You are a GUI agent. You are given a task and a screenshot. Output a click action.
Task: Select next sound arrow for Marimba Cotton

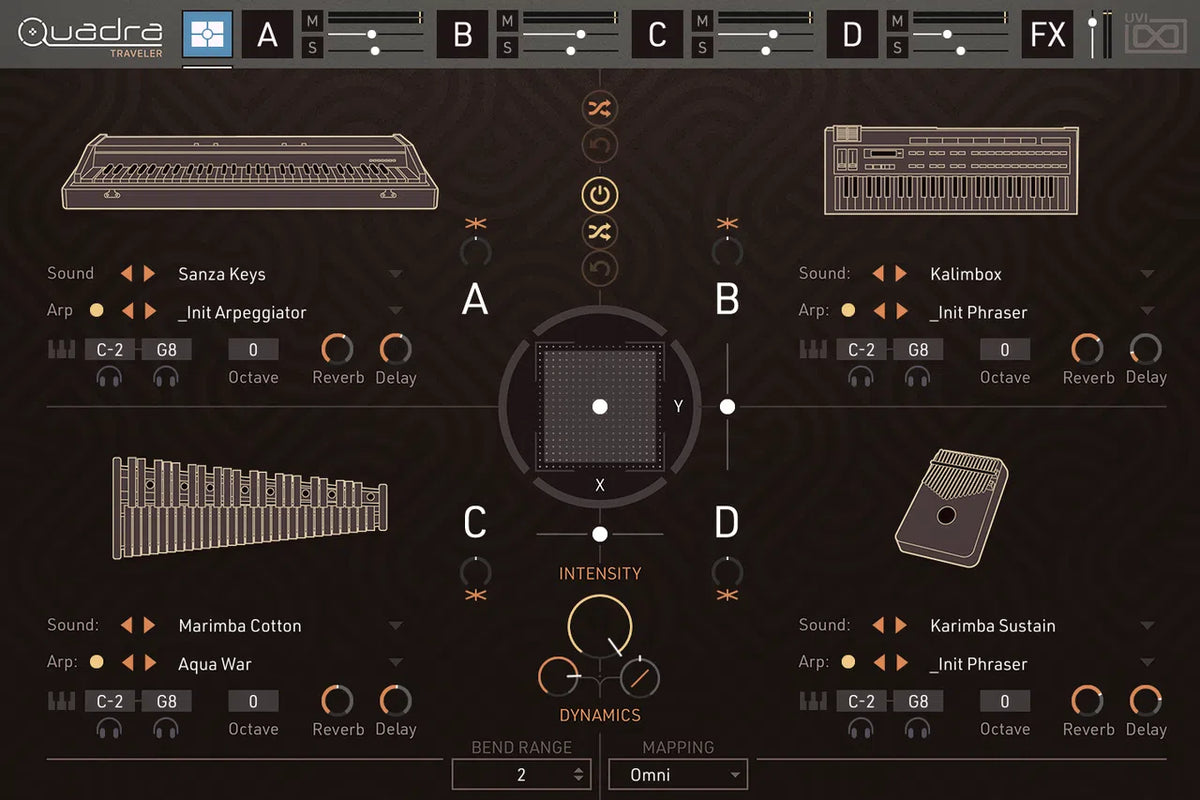pyautogui.click(x=149, y=625)
